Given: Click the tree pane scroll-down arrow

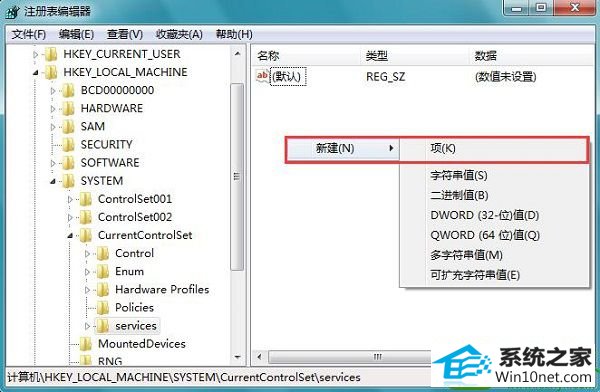Looking at the screenshot, I should pyautogui.click(x=237, y=357).
